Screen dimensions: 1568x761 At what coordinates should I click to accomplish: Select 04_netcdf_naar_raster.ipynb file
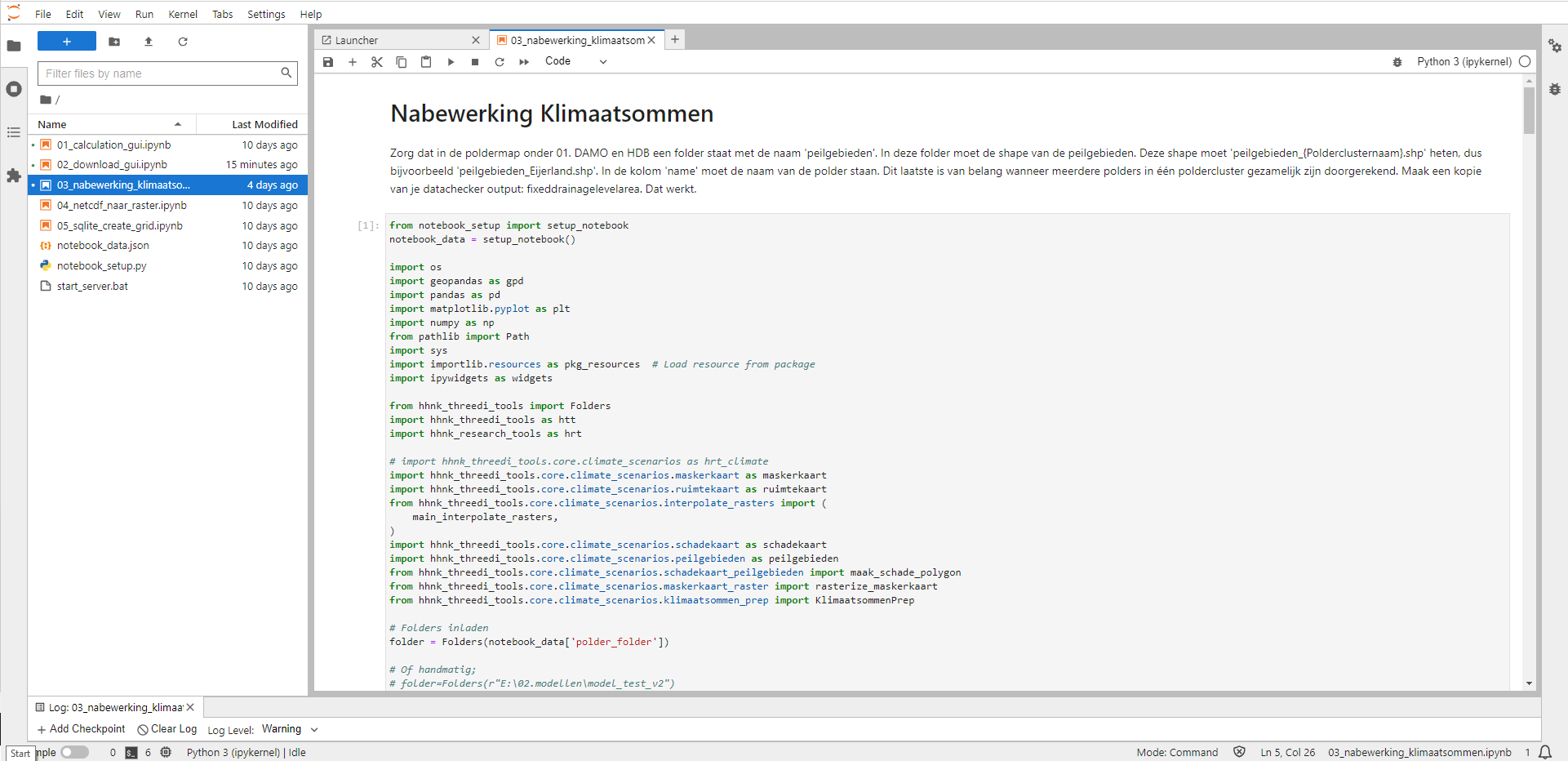tap(167, 206)
